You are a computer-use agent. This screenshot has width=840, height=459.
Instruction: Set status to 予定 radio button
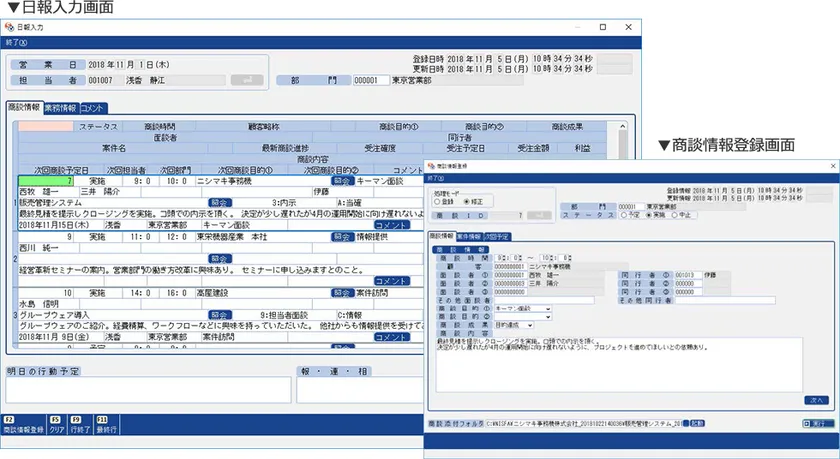(x=624, y=215)
